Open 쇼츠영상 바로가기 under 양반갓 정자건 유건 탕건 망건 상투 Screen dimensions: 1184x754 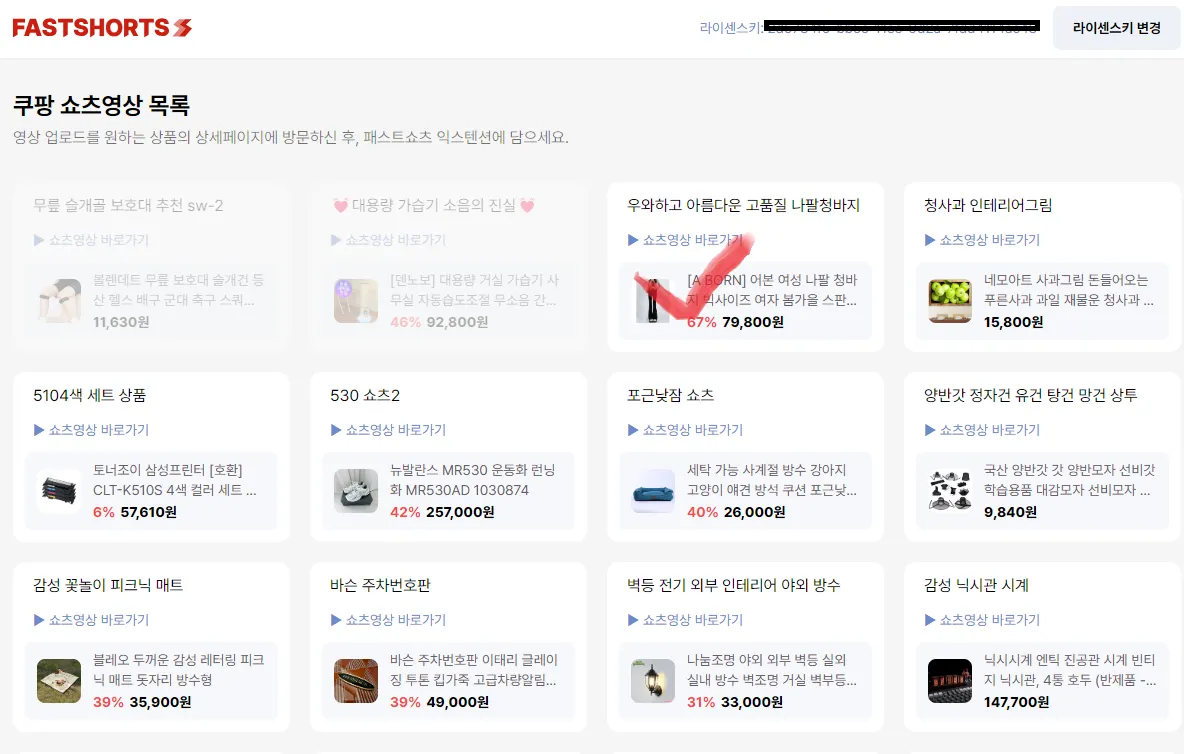[982, 430]
